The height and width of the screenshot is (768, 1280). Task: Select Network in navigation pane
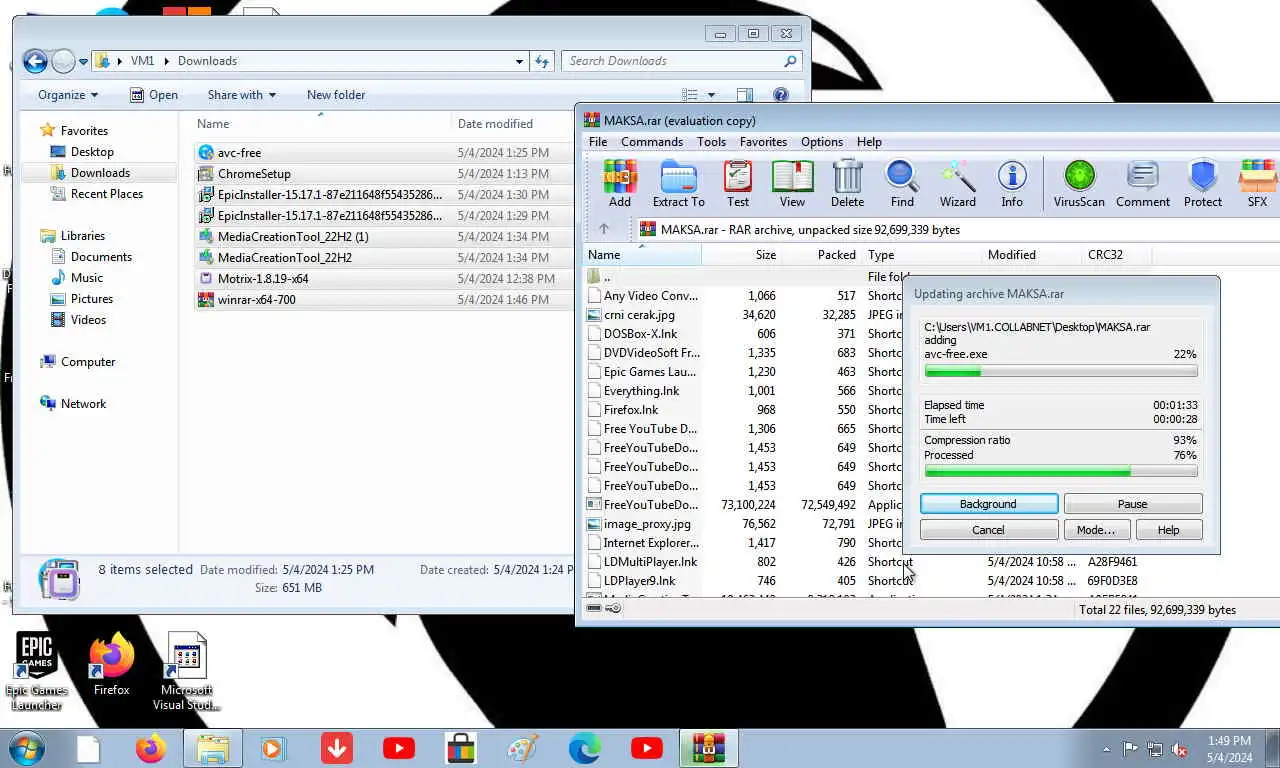pos(83,404)
